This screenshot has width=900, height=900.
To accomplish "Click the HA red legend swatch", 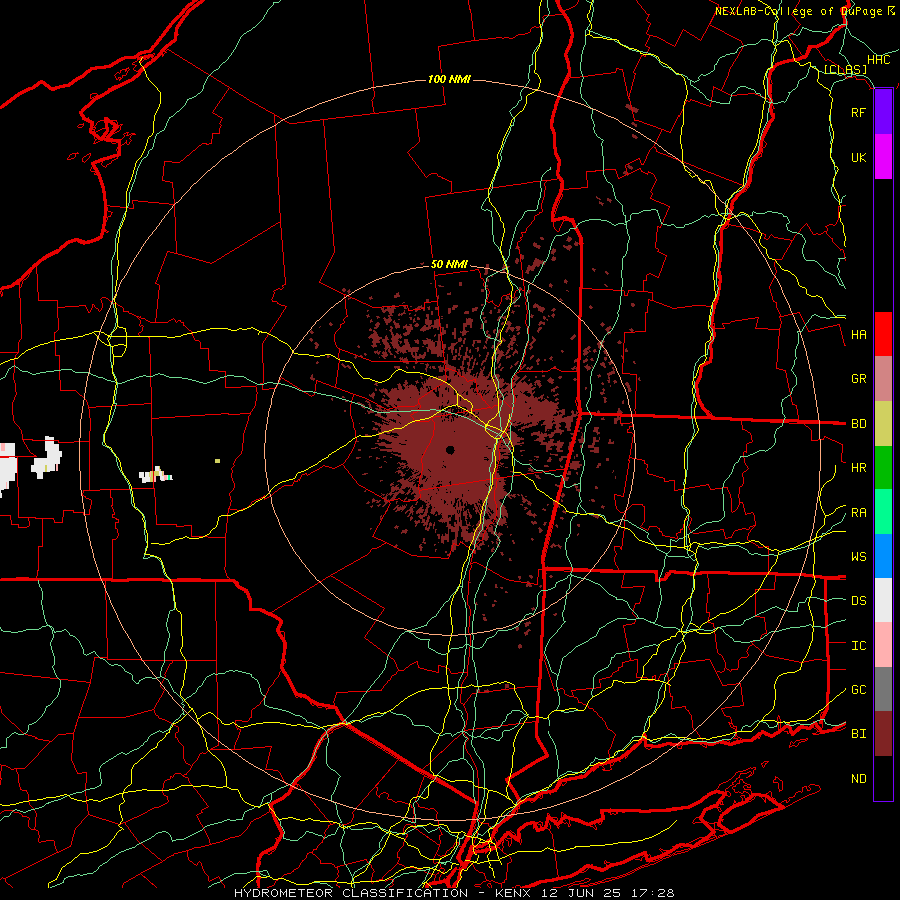I will point(883,334).
